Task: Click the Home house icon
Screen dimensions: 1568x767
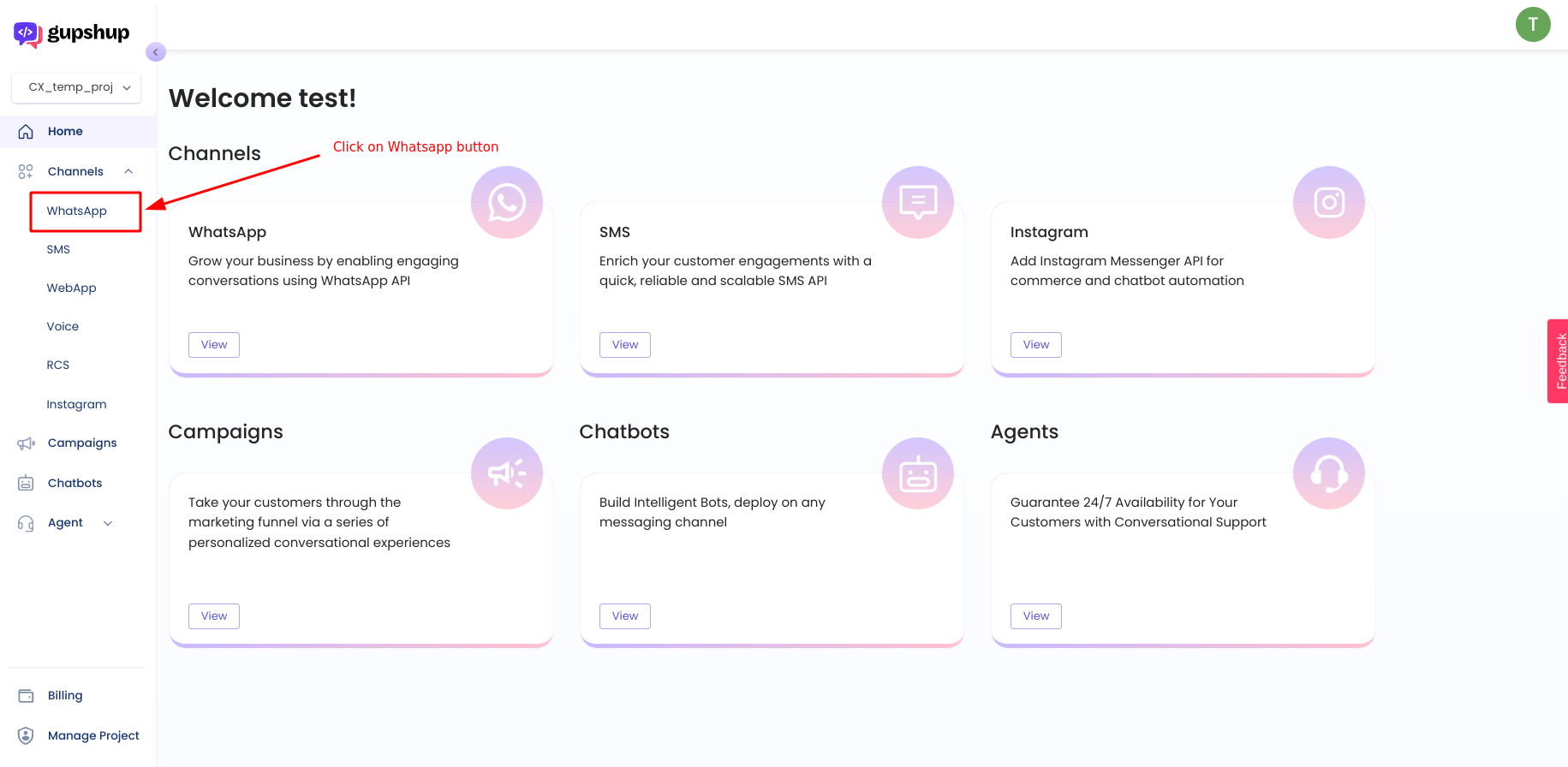Action: point(26,132)
